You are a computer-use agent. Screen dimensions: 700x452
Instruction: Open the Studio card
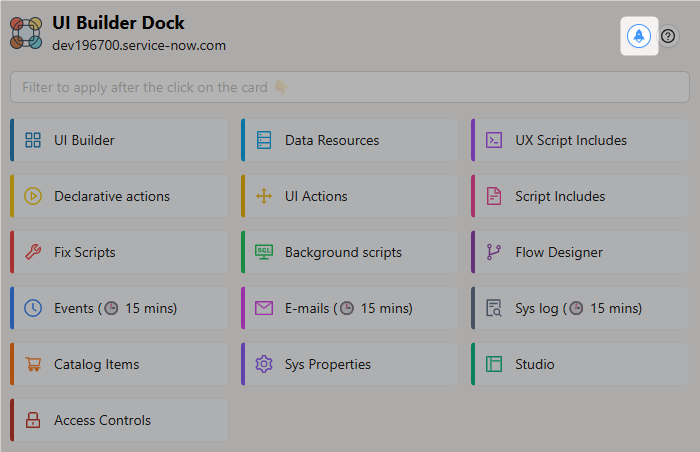tap(579, 364)
